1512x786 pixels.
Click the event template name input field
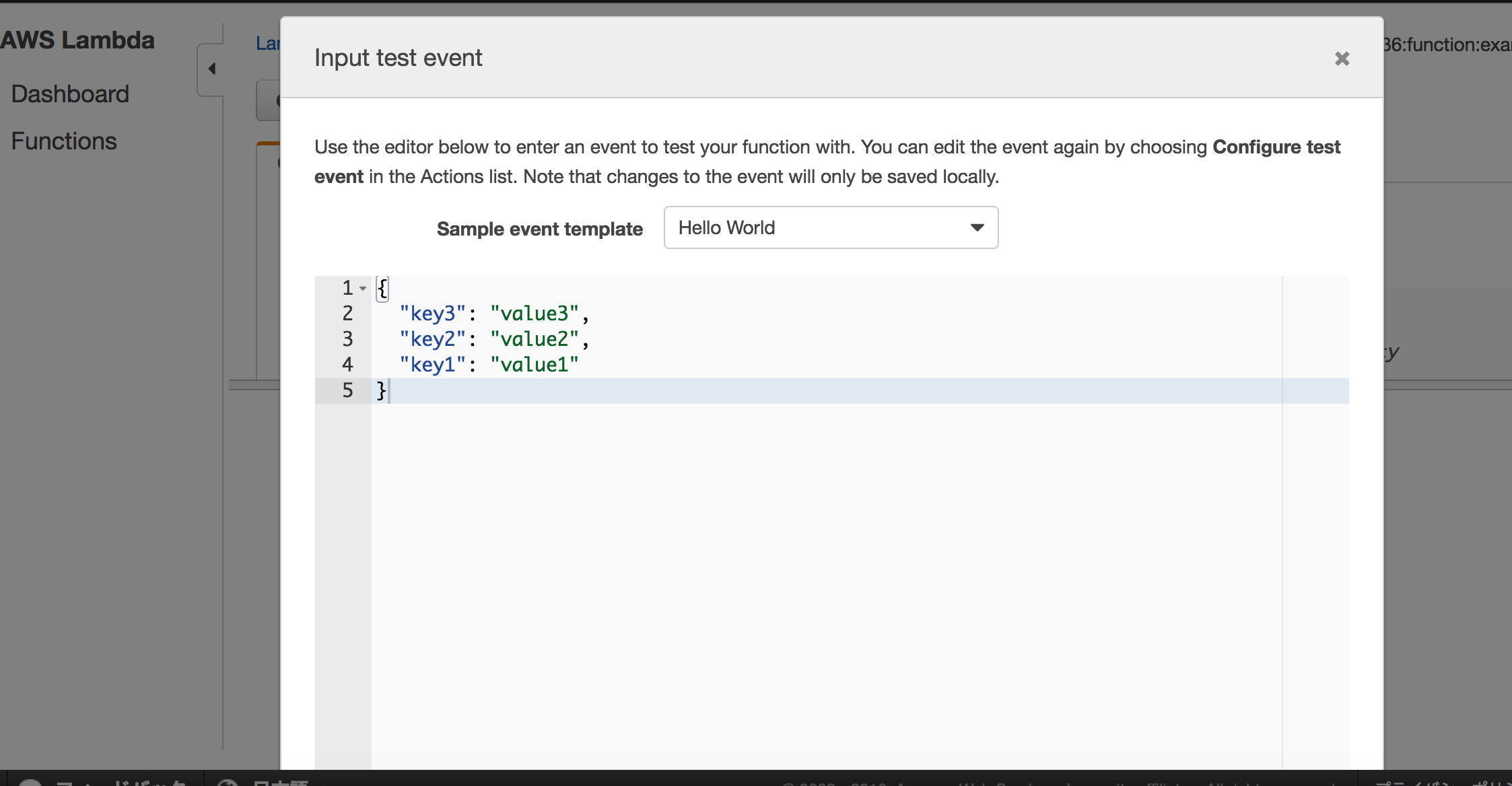[829, 227]
